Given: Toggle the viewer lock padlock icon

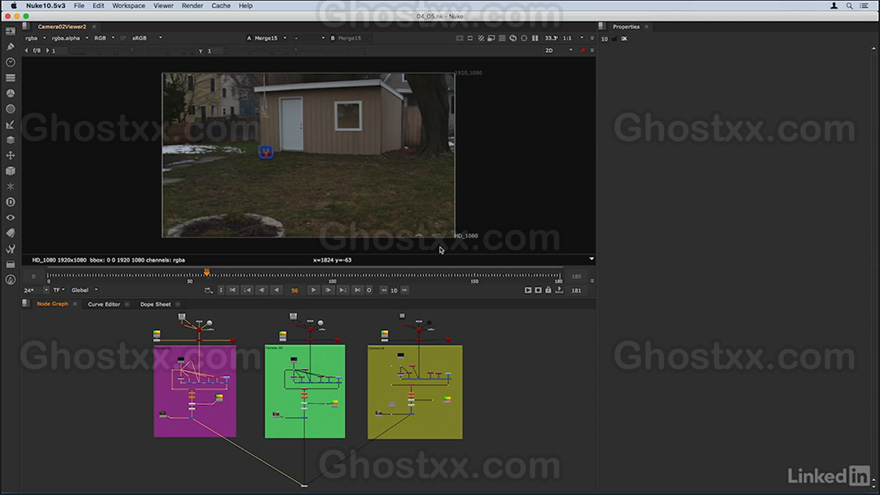Looking at the screenshot, I should 548,290.
